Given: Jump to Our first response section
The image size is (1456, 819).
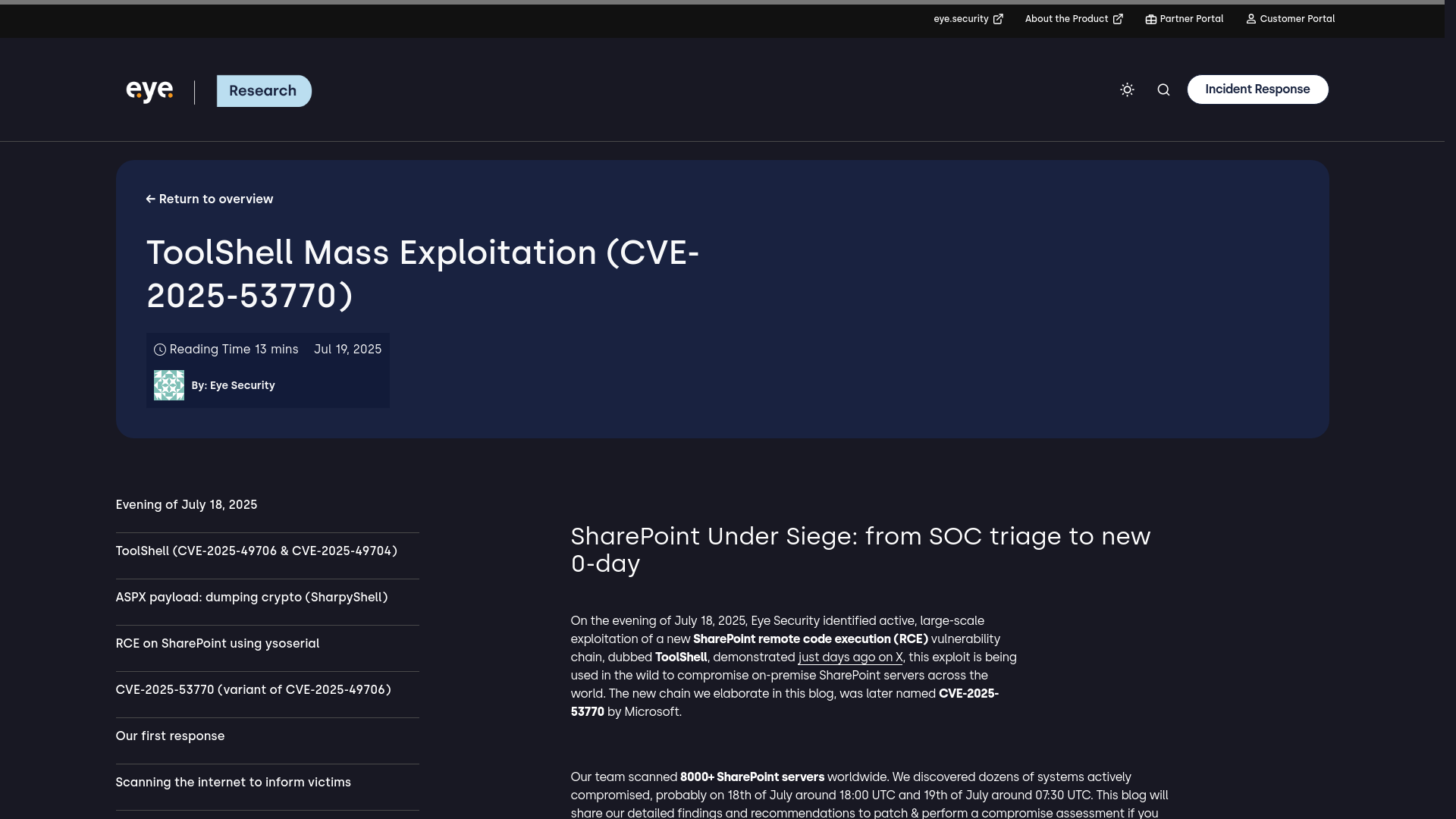Looking at the screenshot, I should coord(170,736).
